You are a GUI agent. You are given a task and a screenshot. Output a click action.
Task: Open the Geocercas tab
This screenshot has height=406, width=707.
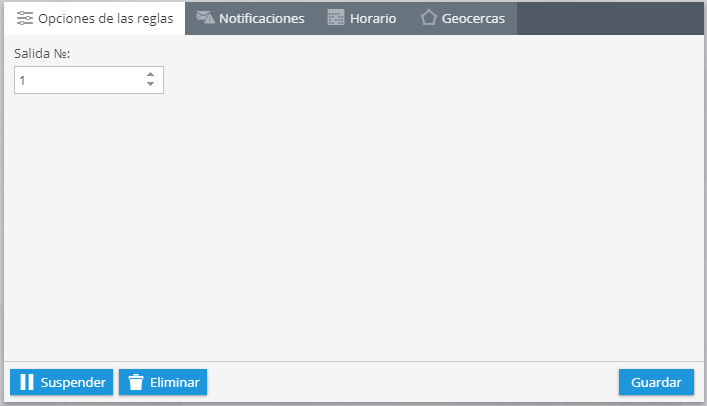pyautogui.click(x=463, y=18)
